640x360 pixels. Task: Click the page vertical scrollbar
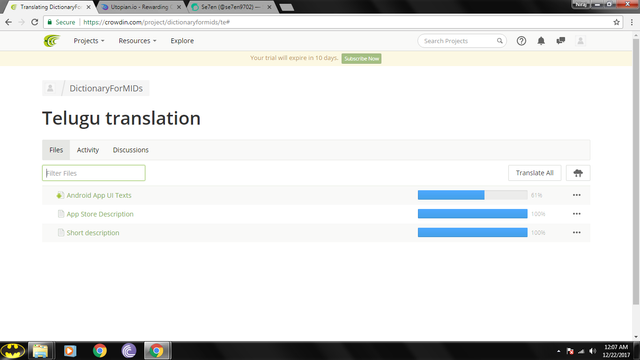tap(636, 171)
